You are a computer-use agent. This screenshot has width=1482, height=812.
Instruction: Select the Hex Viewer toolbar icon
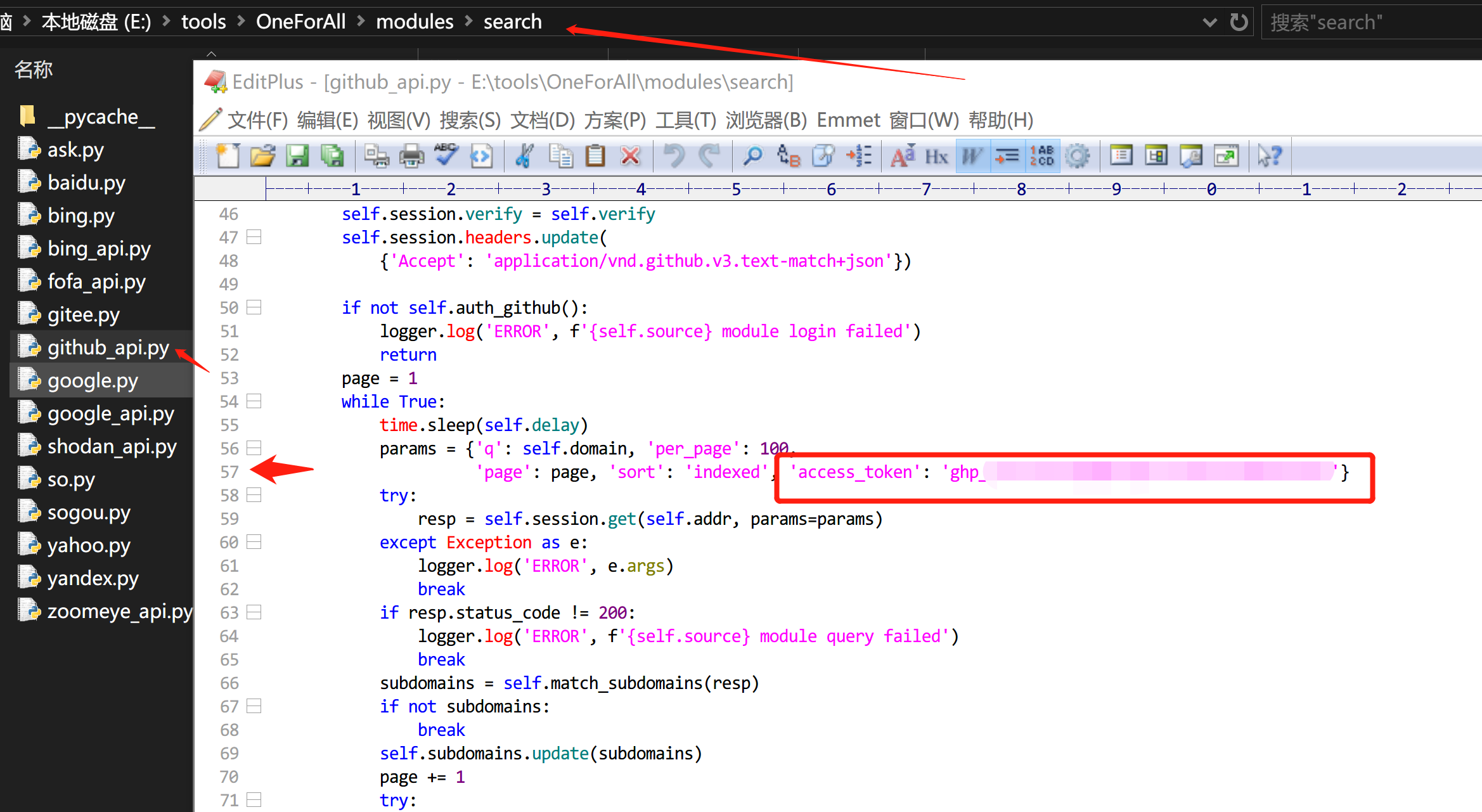click(x=936, y=155)
